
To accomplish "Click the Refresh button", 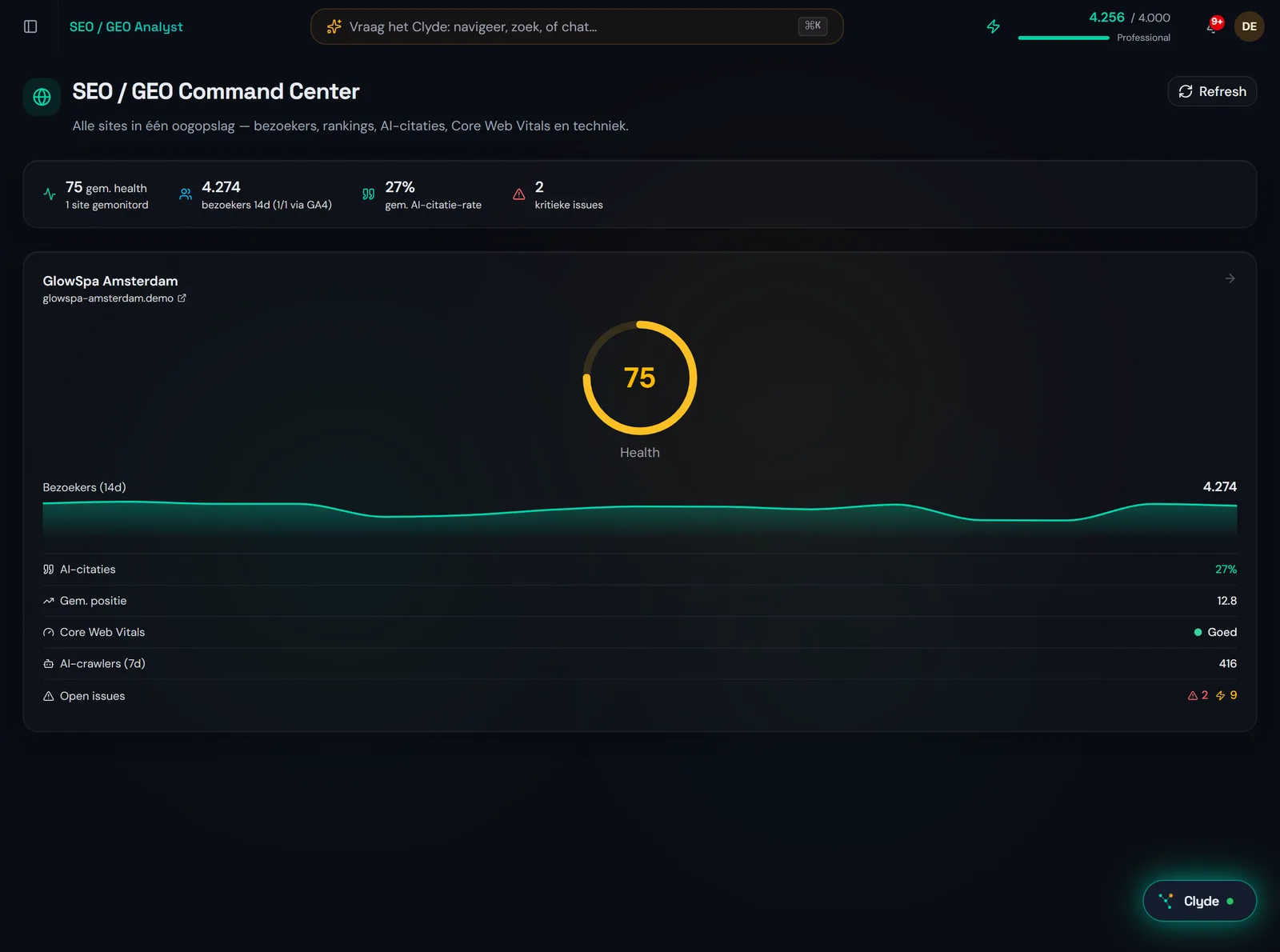I will tap(1212, 91).
